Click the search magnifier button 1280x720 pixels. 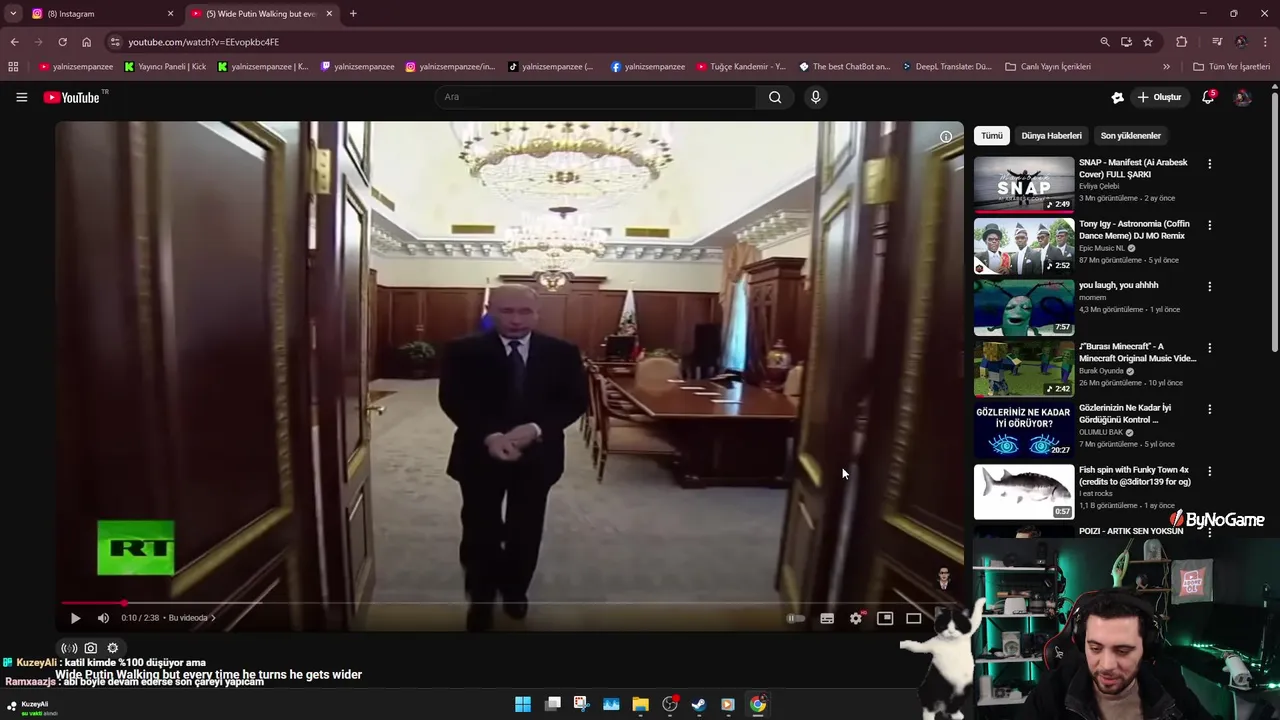point(775,97)
